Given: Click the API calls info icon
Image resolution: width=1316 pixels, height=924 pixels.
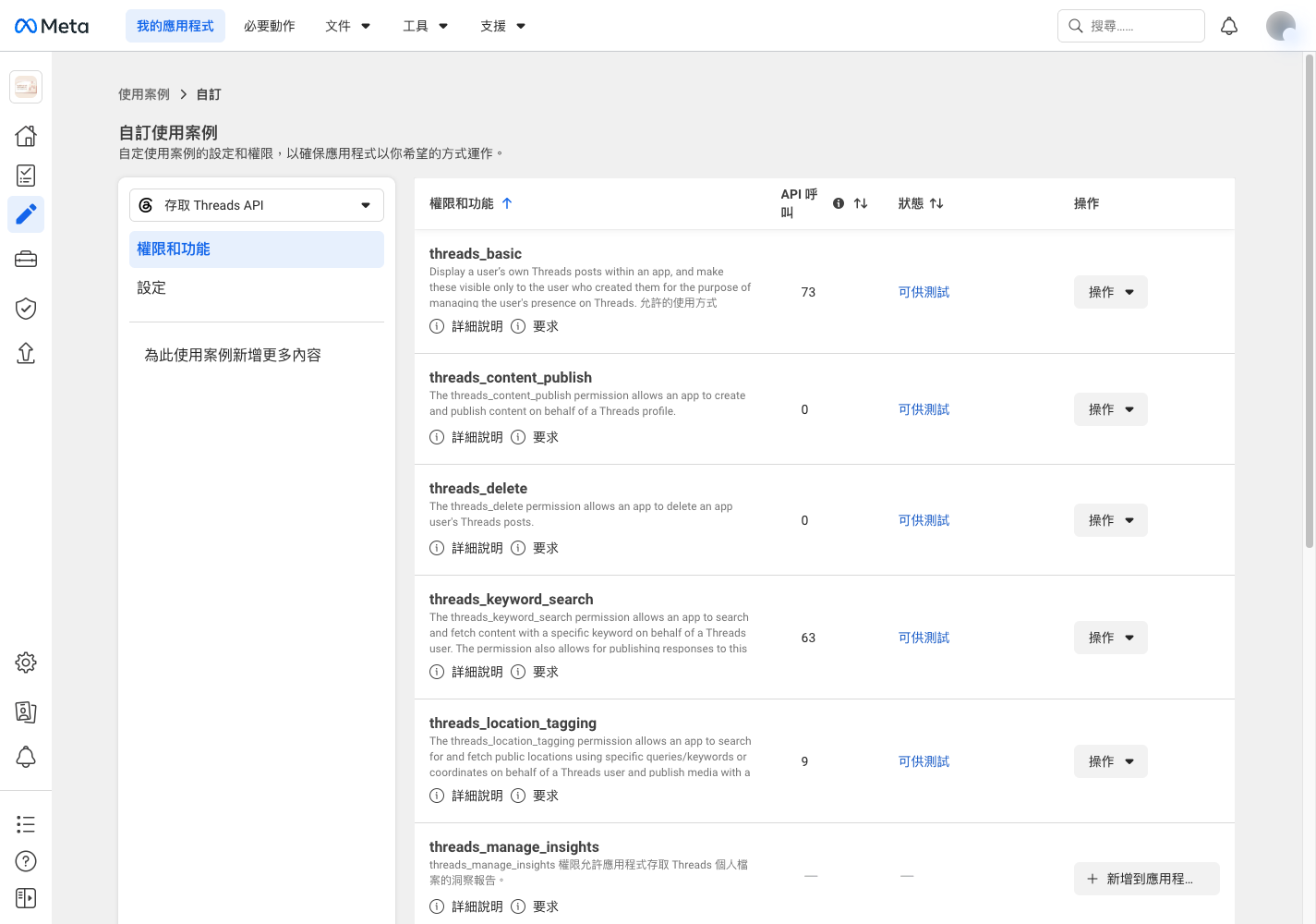Looking at the screenshot, I should [839, 203].
